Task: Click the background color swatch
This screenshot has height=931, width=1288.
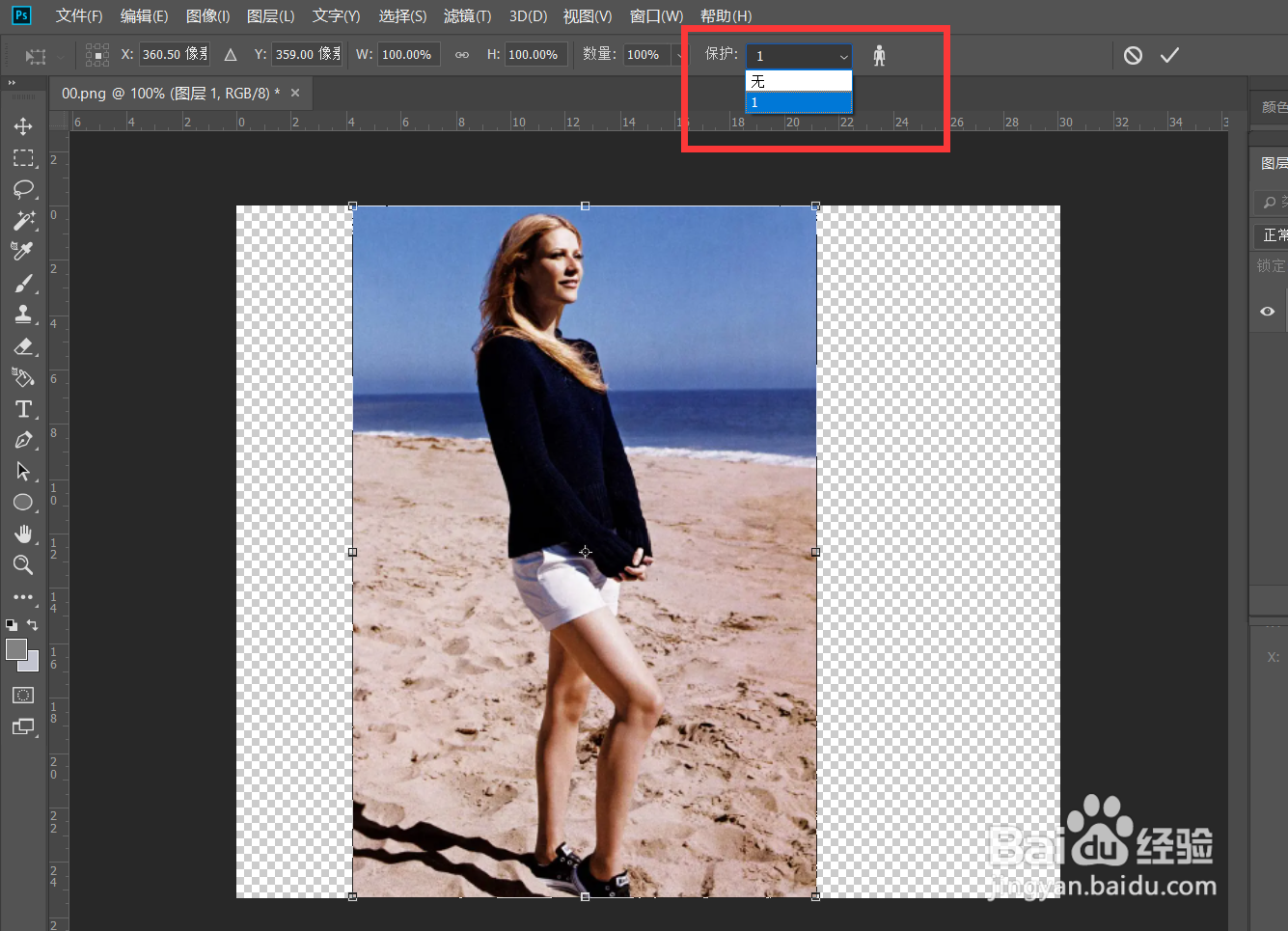Action: [33, 664]
